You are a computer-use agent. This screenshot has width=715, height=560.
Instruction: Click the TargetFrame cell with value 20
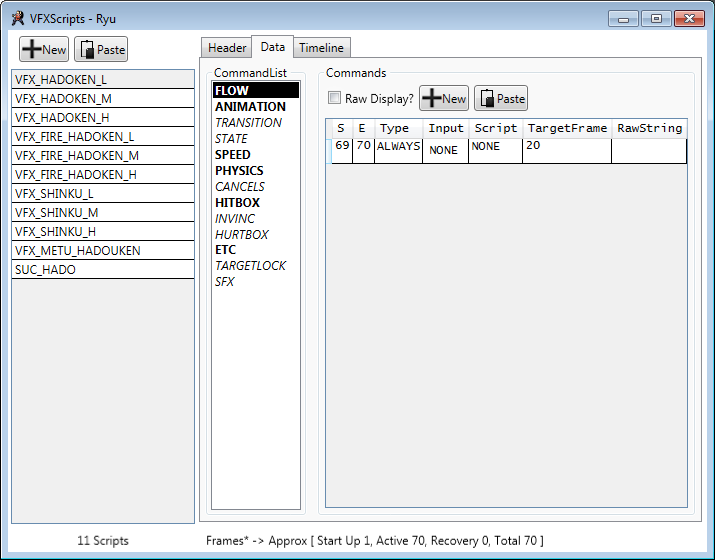pyautogui.click(x=566, y=146)
